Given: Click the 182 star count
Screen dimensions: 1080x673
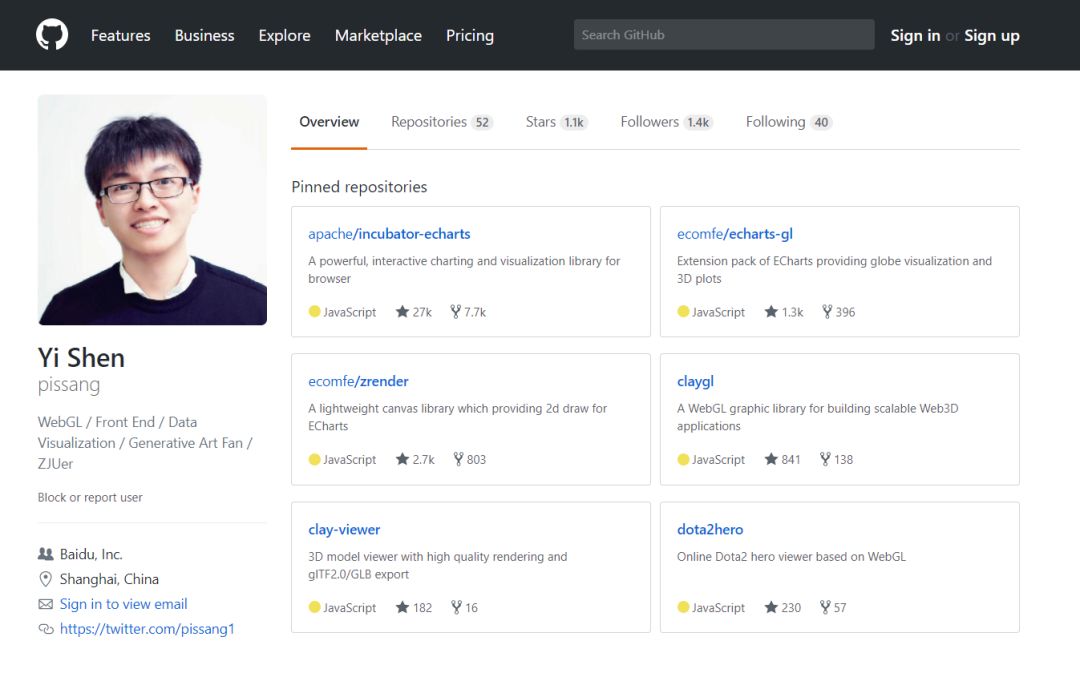Looking at the screenshot, I should coord(422,608).
